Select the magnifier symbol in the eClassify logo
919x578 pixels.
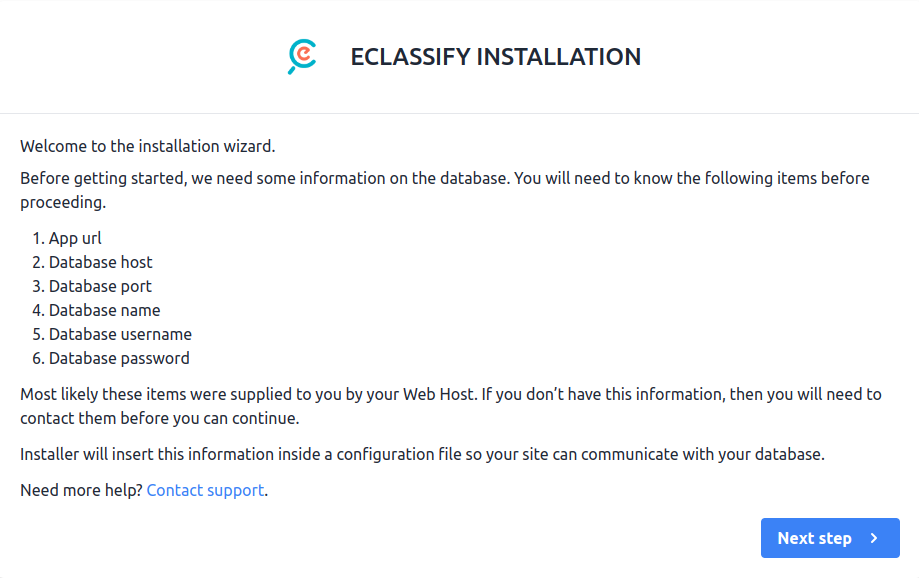pyautogui.click(x=301, y=55)
